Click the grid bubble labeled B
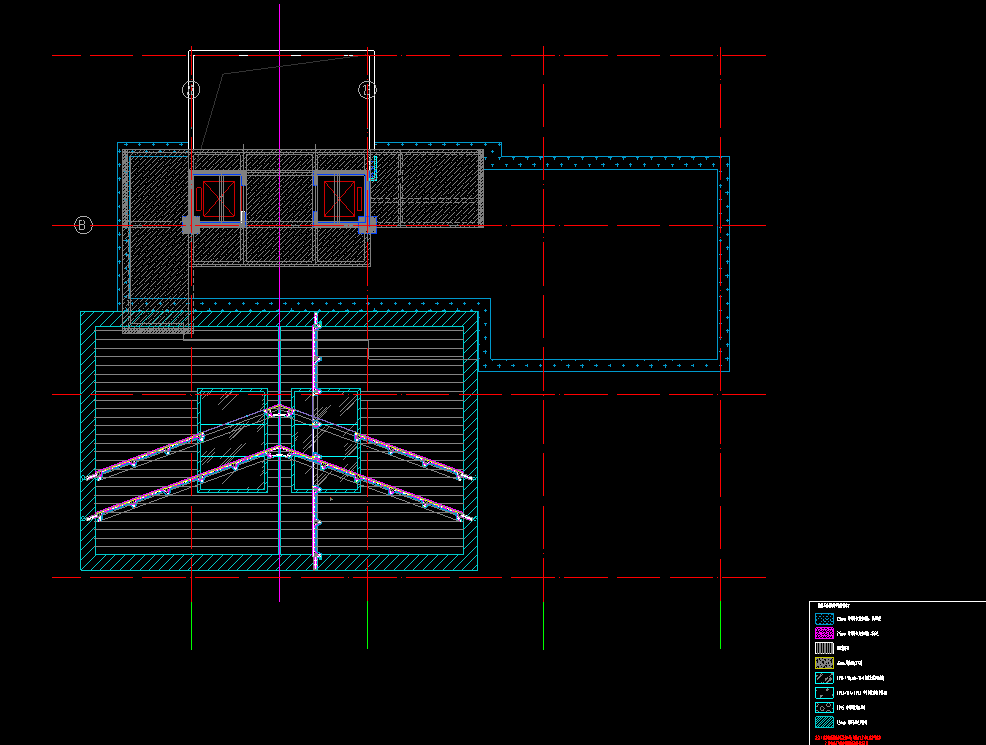Screen dimensions: 986x745 83,225
